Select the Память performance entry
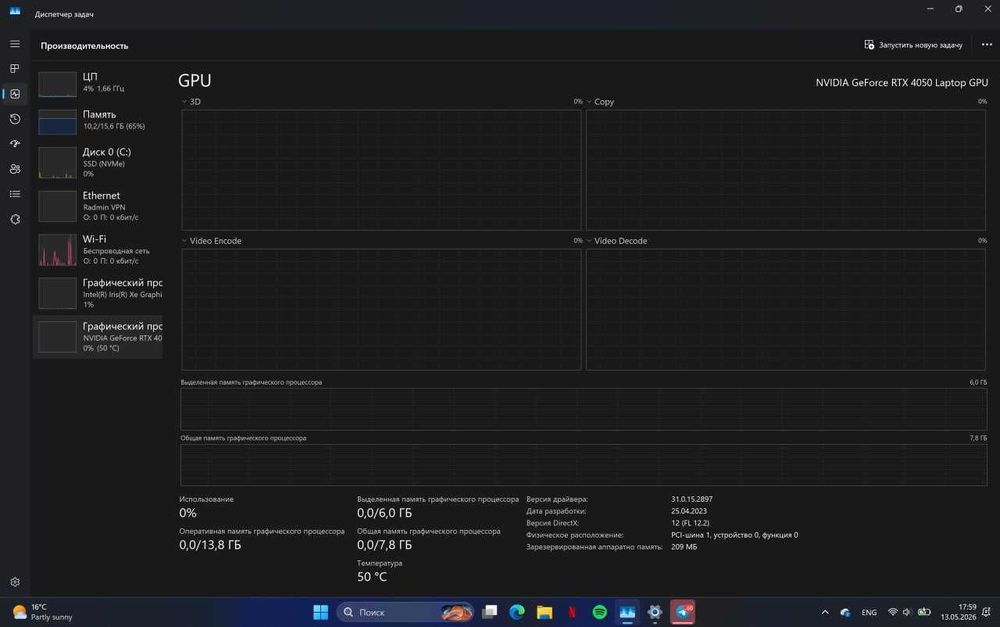 coord(98,121)
